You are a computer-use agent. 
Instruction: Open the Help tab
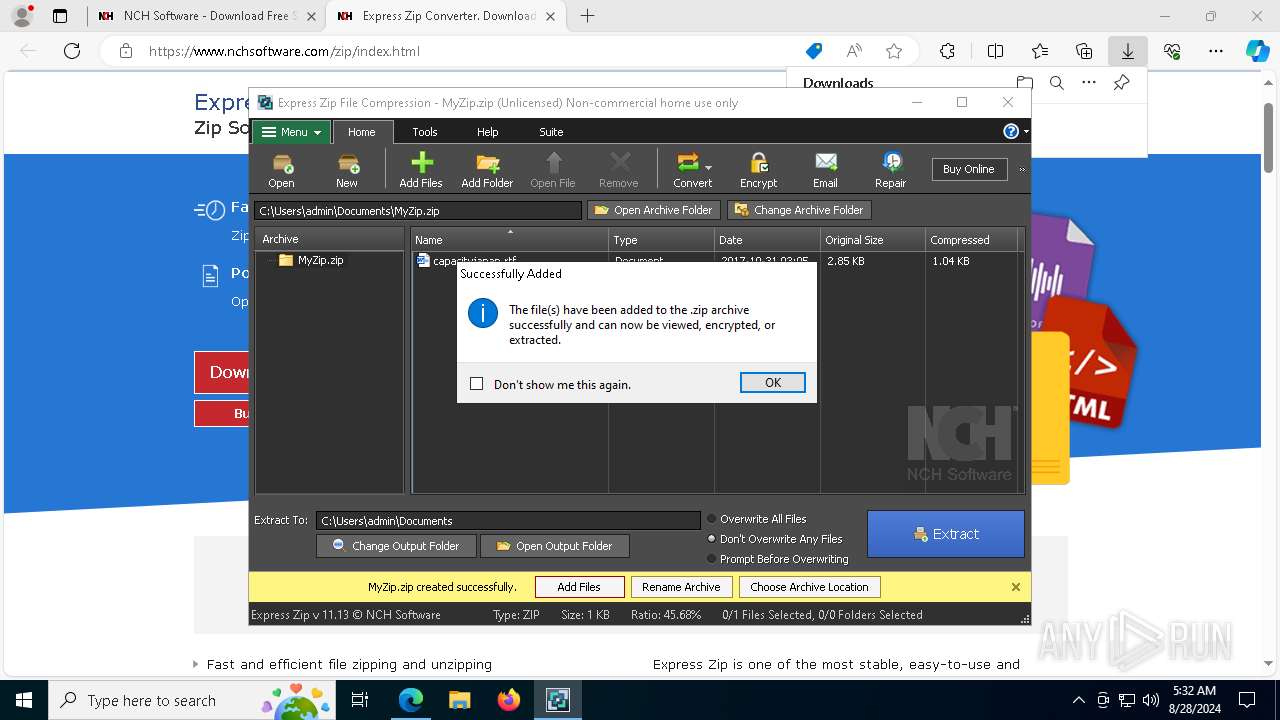point(487,132)
